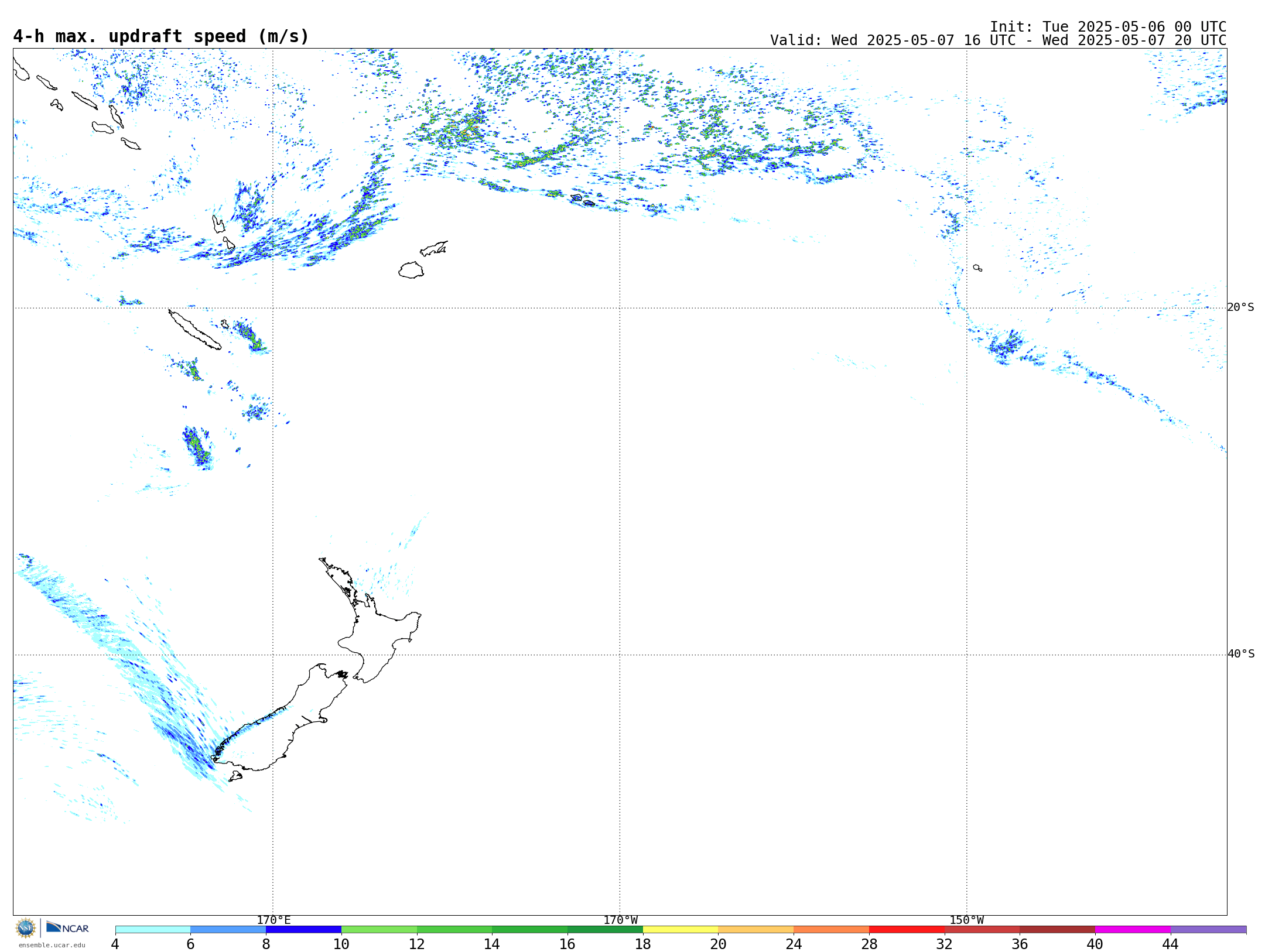1265x952 pixels.
Task: Pick the light green 10–12 colorbar segment
Action: [x=379, y=930]
